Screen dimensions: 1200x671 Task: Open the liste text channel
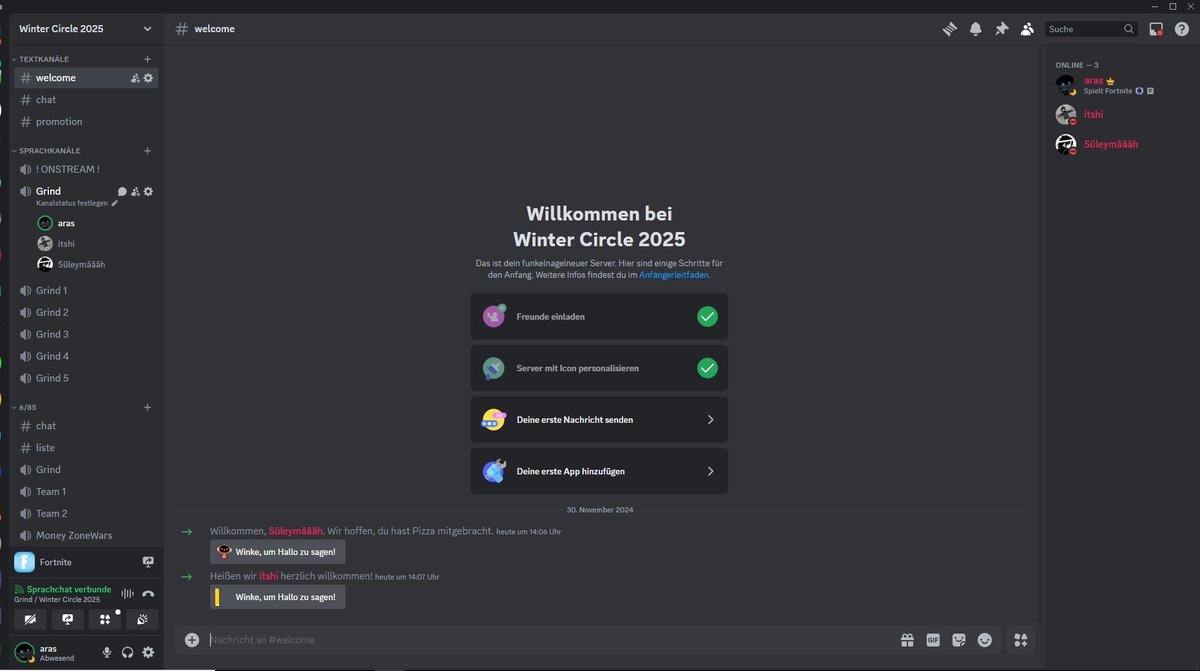coord(86,448)
